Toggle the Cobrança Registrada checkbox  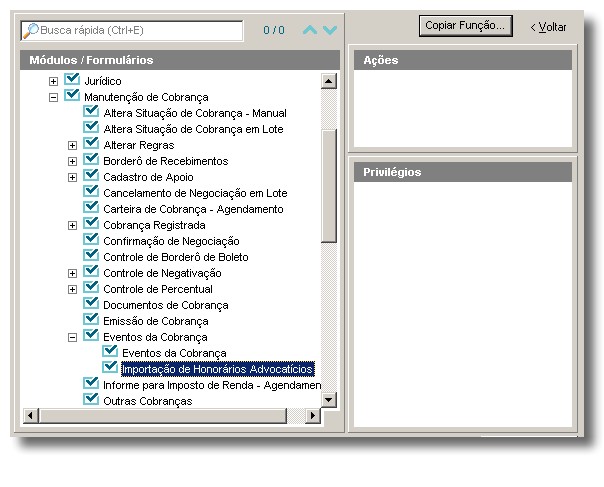click(91, 223)
